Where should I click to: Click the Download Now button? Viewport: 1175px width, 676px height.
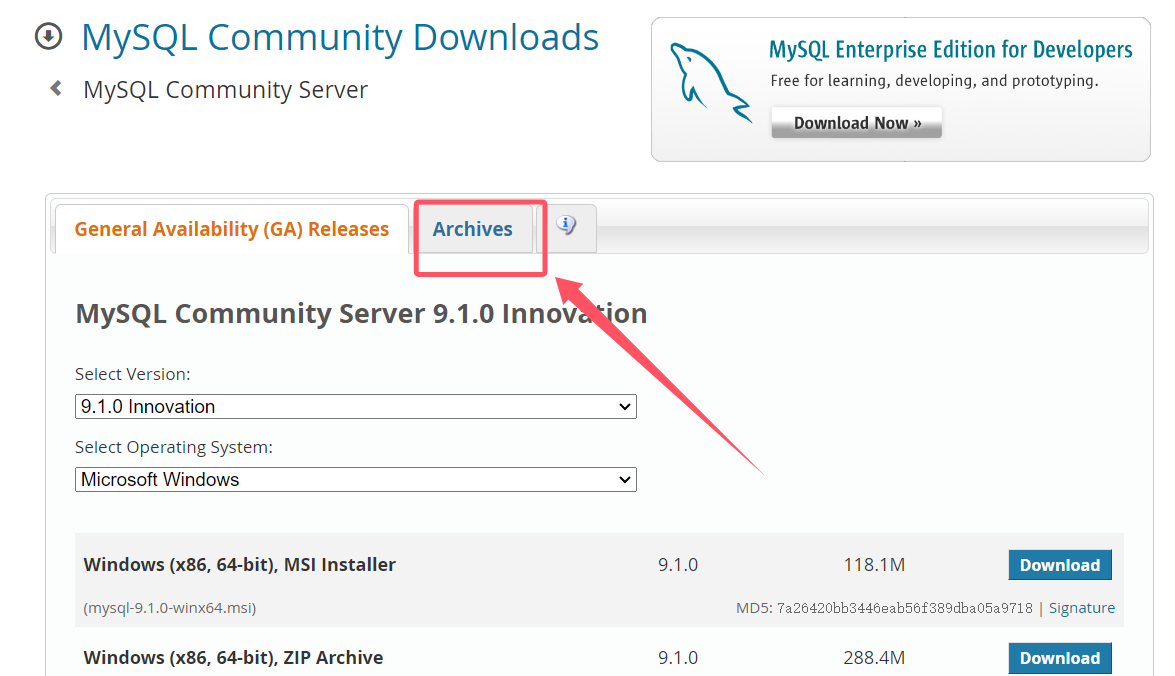click(857, 123)
